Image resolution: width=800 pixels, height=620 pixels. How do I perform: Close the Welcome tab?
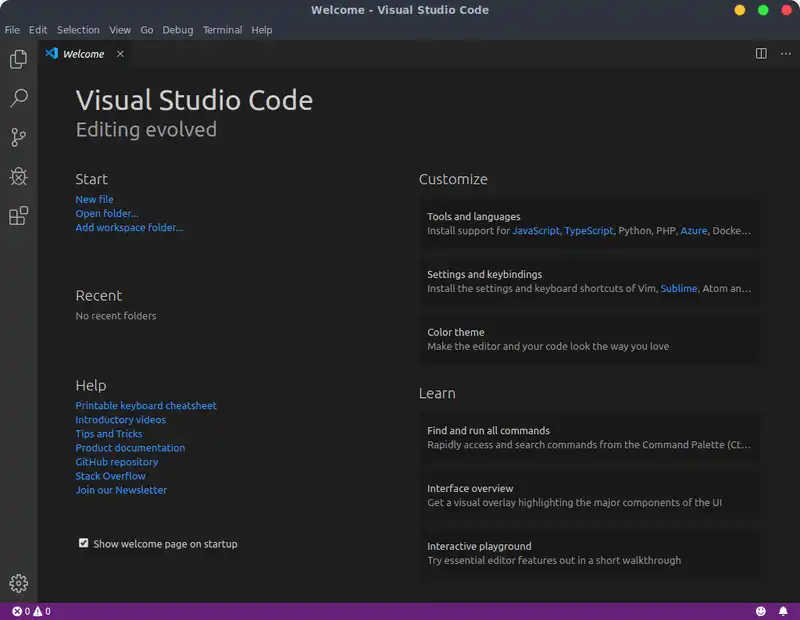tap(120, 54)
